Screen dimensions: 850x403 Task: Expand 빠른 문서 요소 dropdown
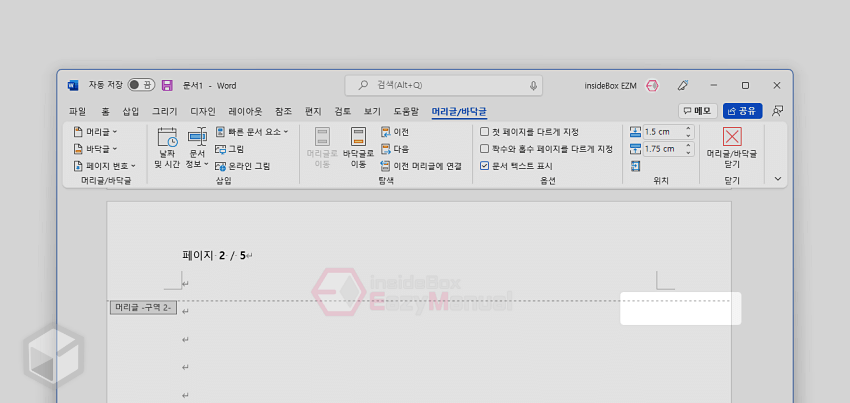(252, 131)
